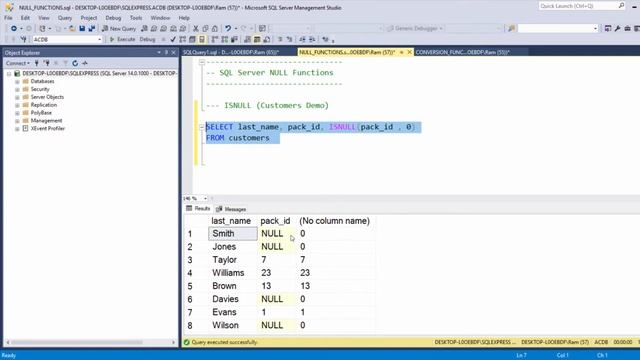The height and width of the screenshot is (360, 640).
Task: Click the pack_id column header
Action: coord(276,221)
